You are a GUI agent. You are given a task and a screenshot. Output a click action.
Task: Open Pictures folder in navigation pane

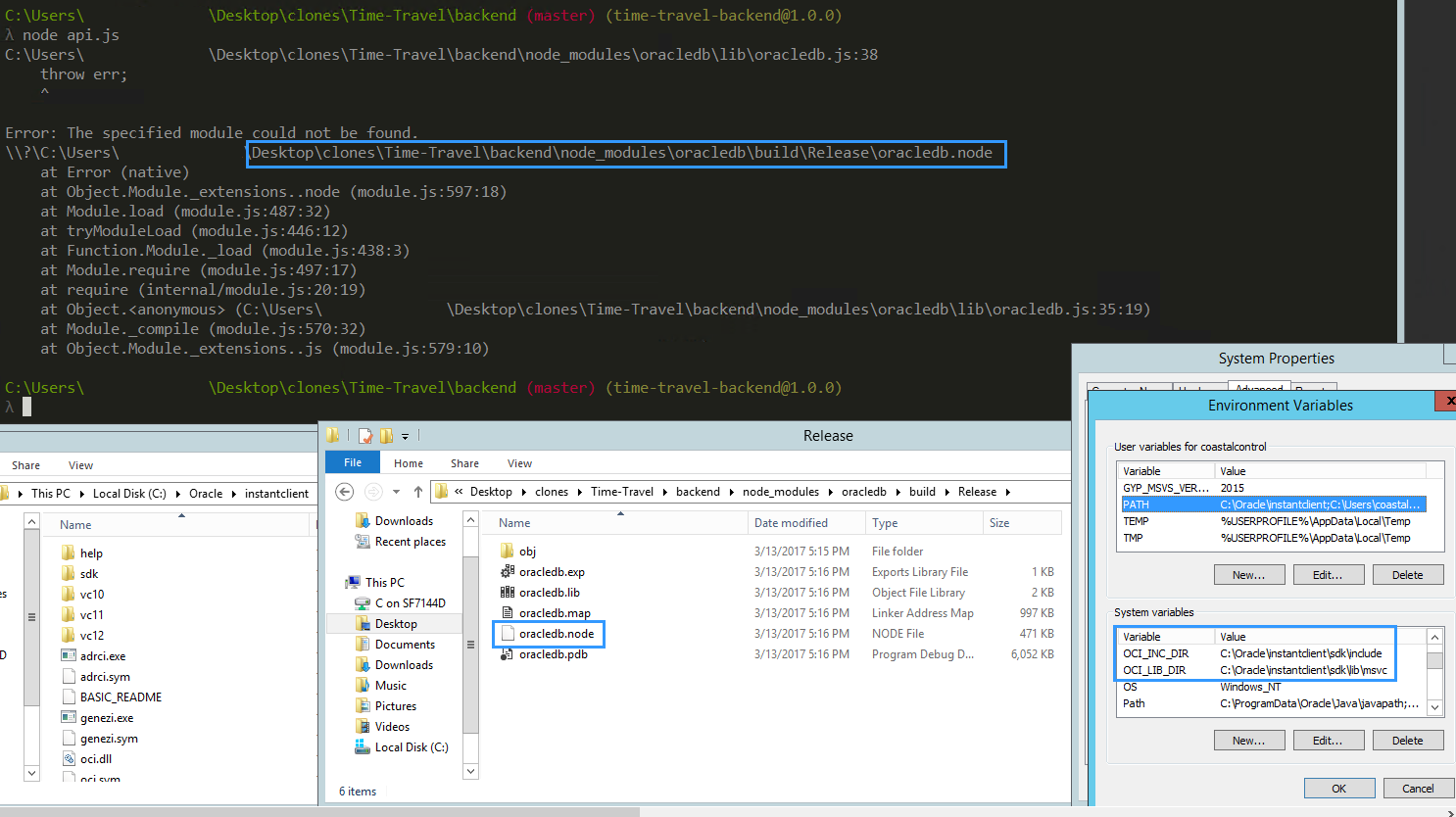click(395, 706)
